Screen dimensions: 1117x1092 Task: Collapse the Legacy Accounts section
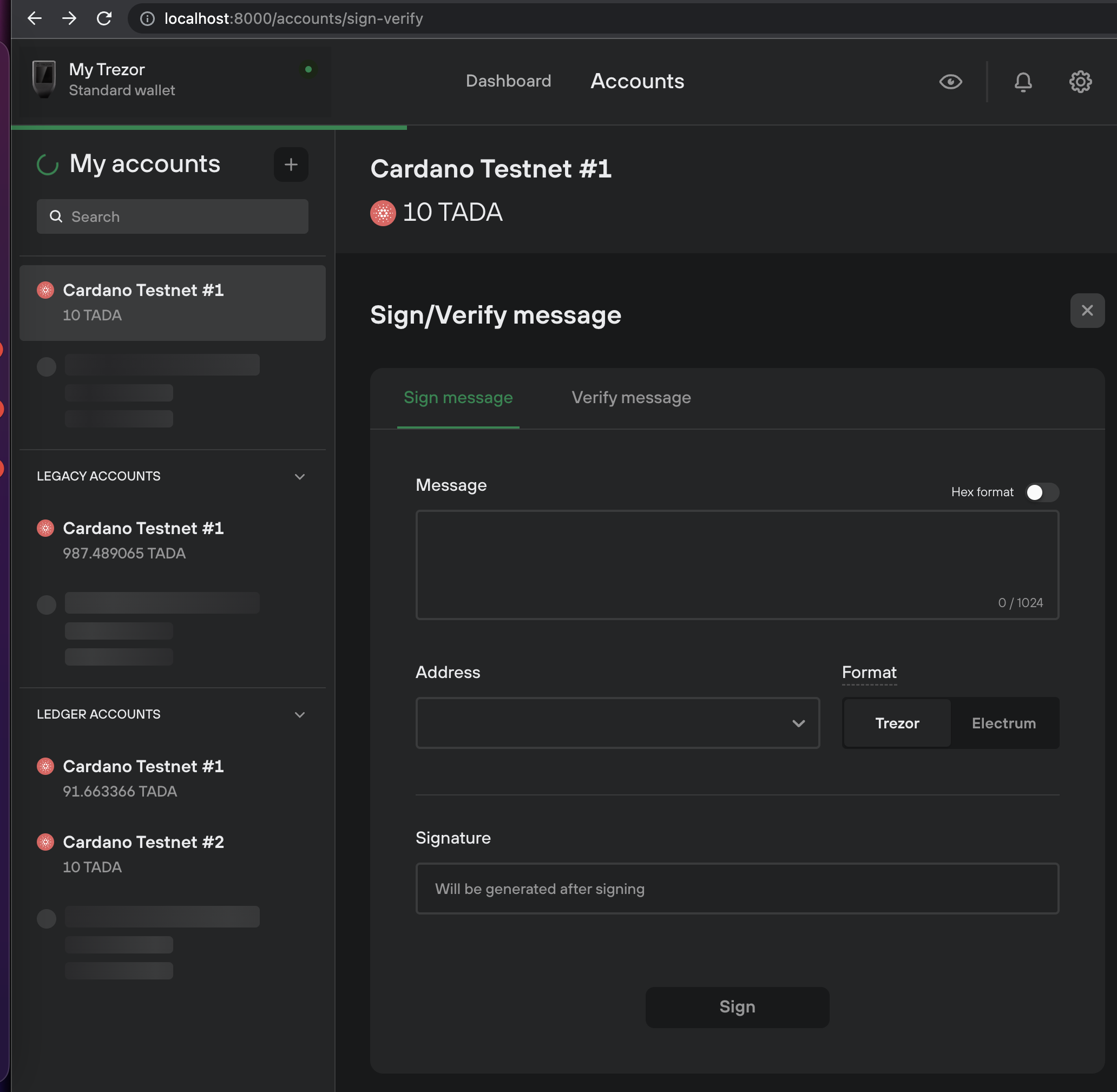299,477
